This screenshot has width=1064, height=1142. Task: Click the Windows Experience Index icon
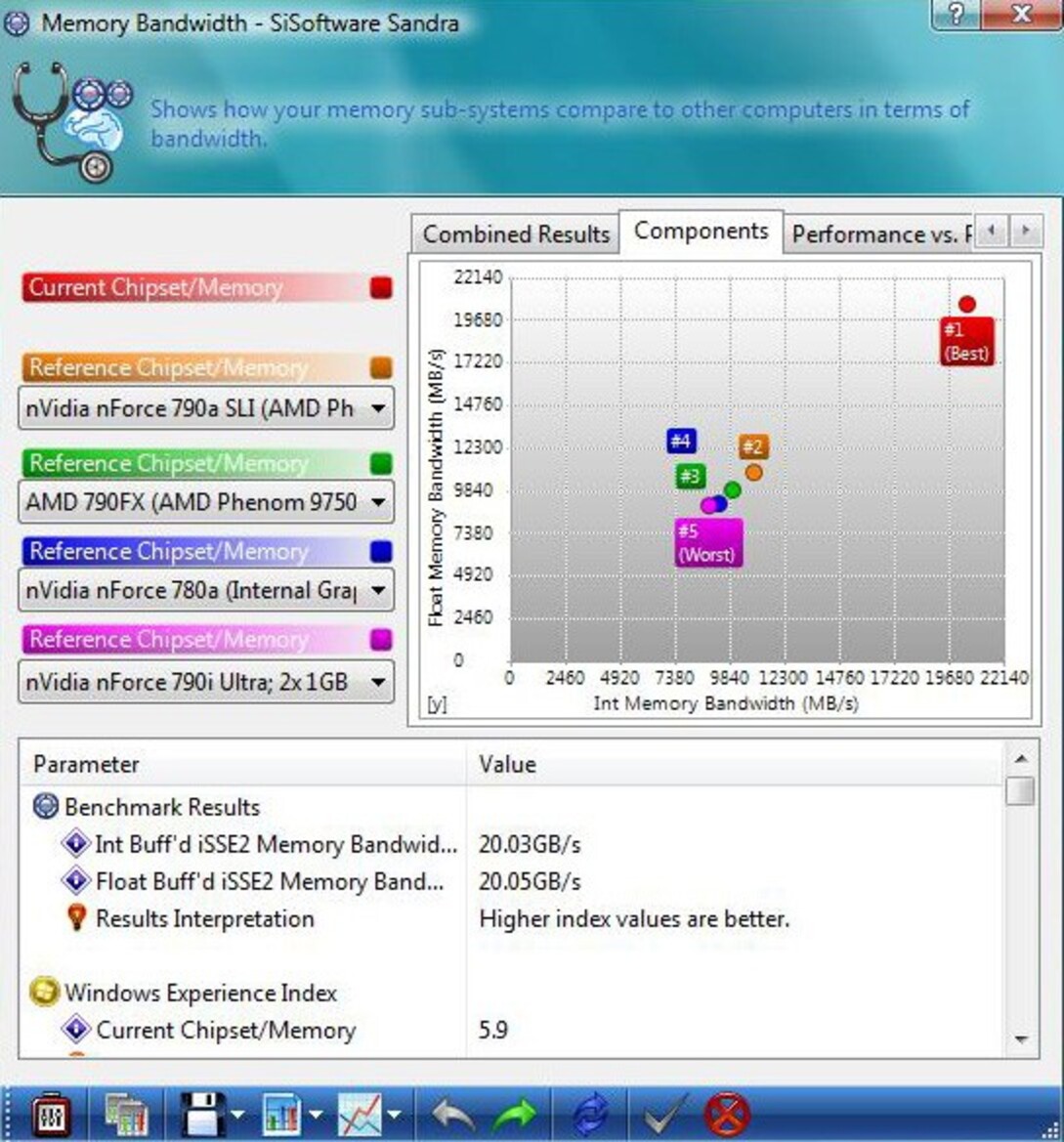click(x=44, y=992)
